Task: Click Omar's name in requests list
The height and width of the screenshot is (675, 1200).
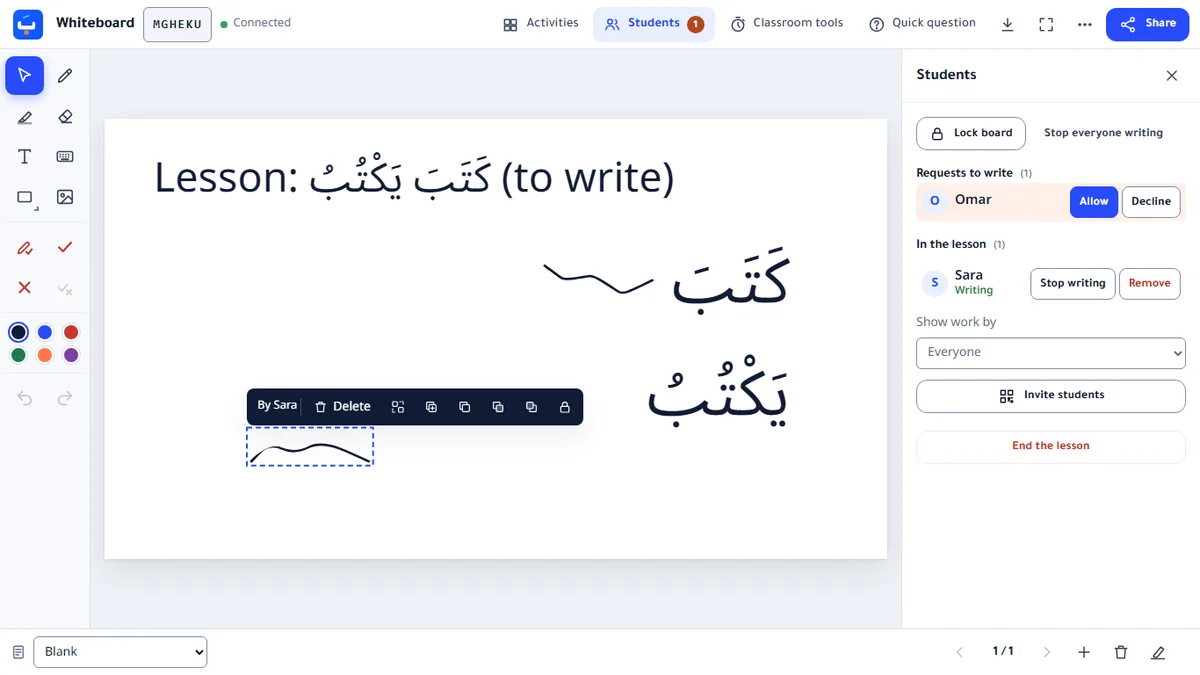Action: tap(973, 200)
